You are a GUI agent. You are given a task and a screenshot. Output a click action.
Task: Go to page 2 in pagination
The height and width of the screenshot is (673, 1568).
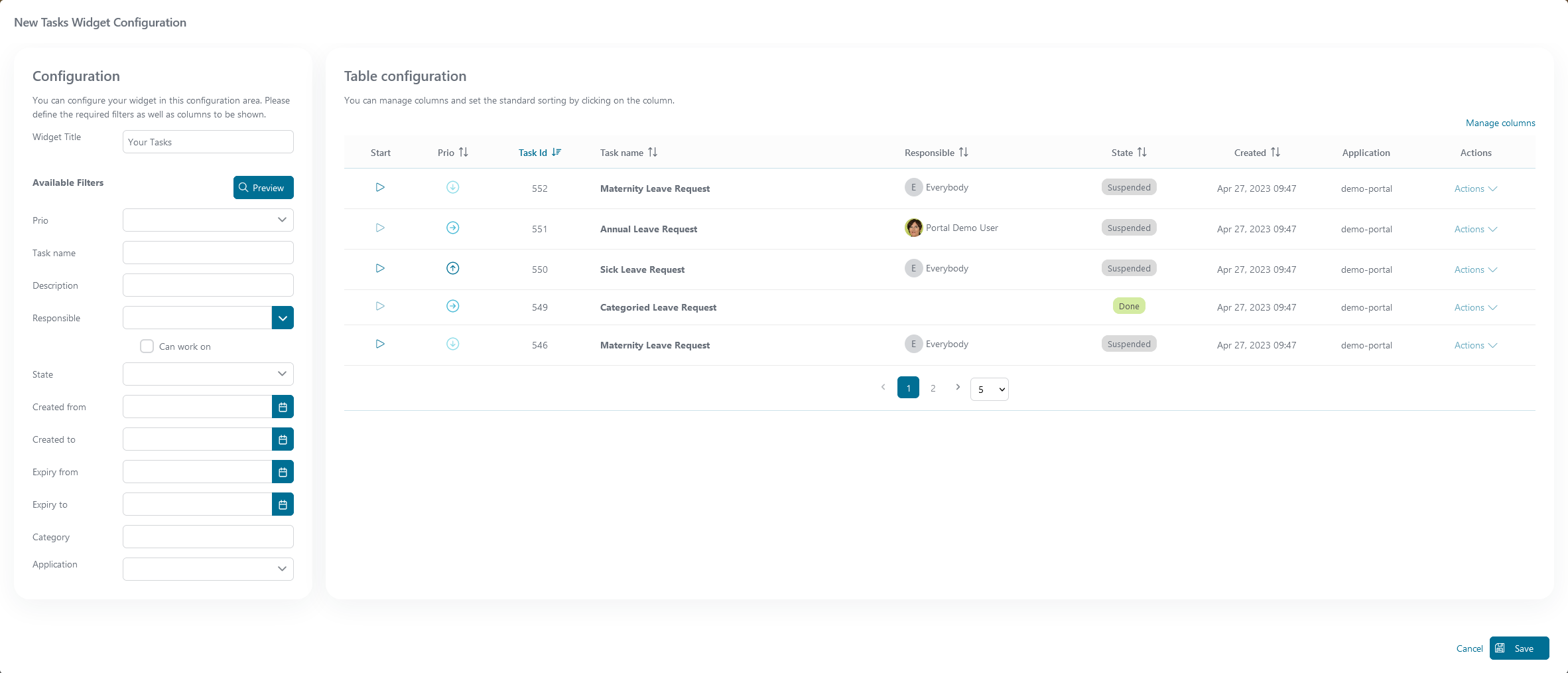(933, 388)
